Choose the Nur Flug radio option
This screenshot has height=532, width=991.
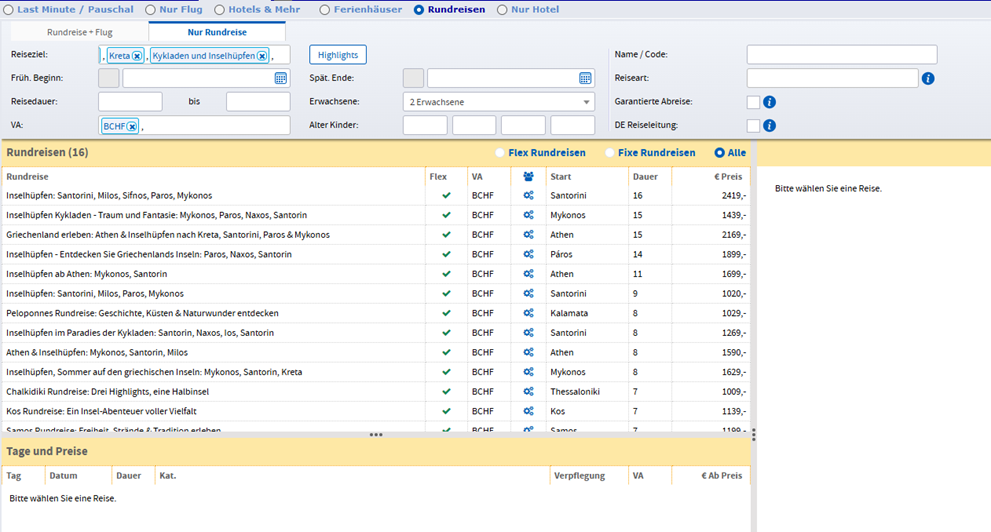pyautogui.click(x=150, y=9)
